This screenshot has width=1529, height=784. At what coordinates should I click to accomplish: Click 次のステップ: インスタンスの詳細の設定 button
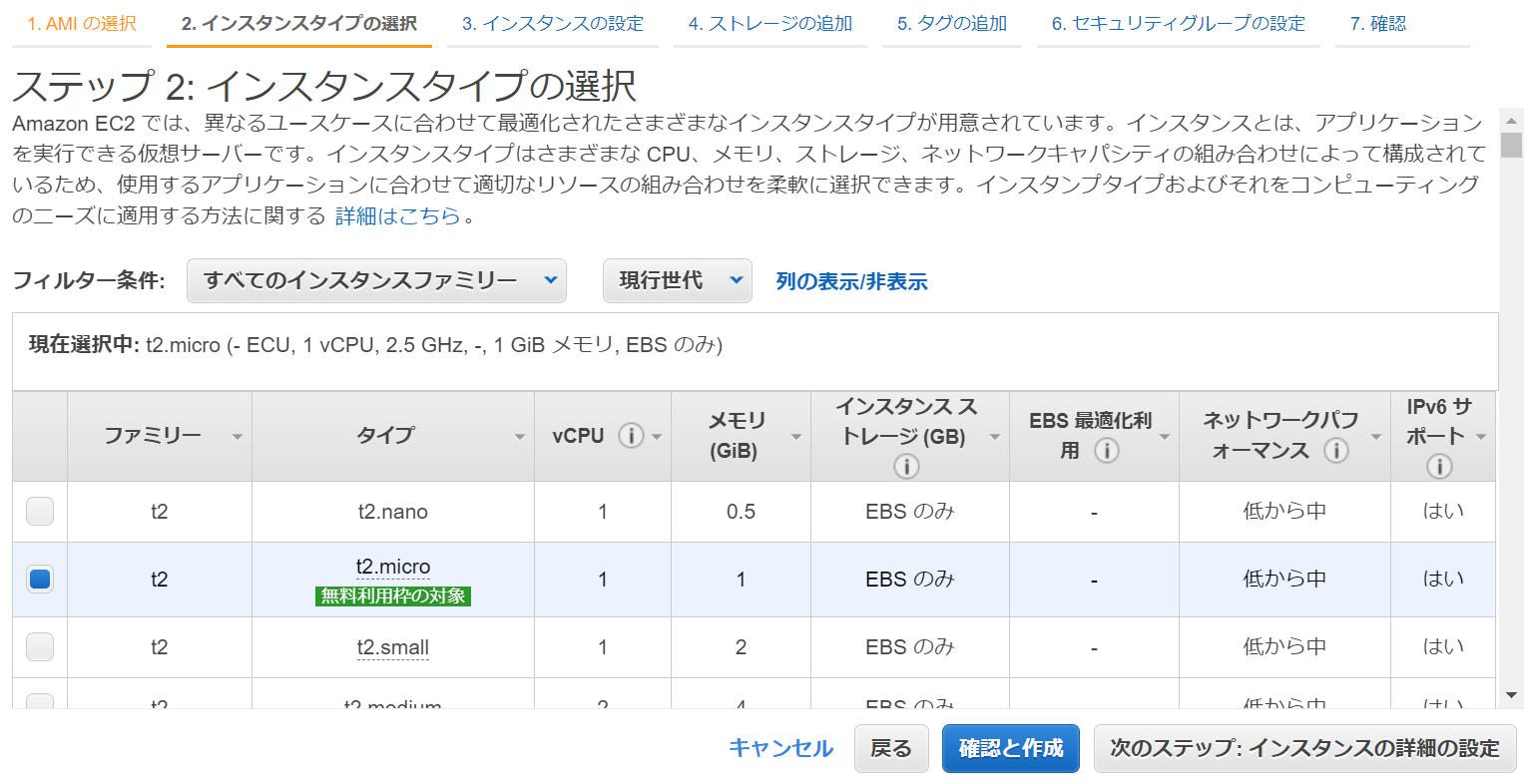[1305, 748]
